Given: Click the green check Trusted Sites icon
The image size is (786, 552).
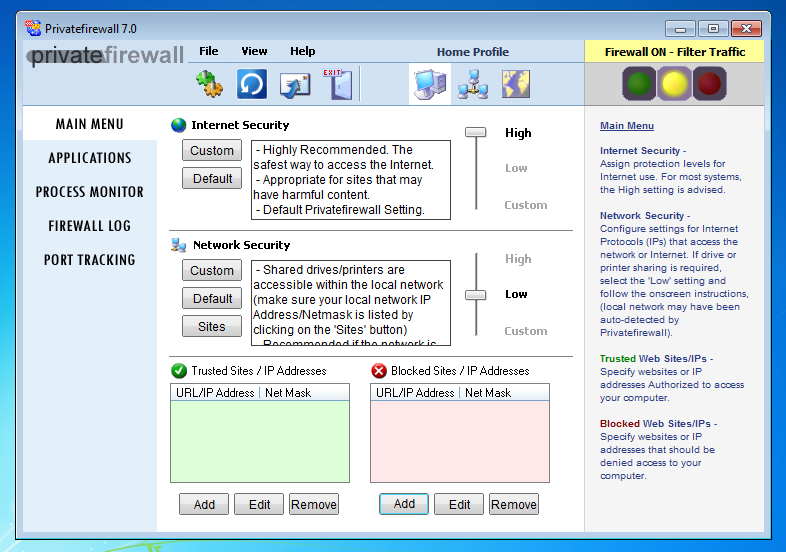Looking at the screenshot, I should click(179, 371).
